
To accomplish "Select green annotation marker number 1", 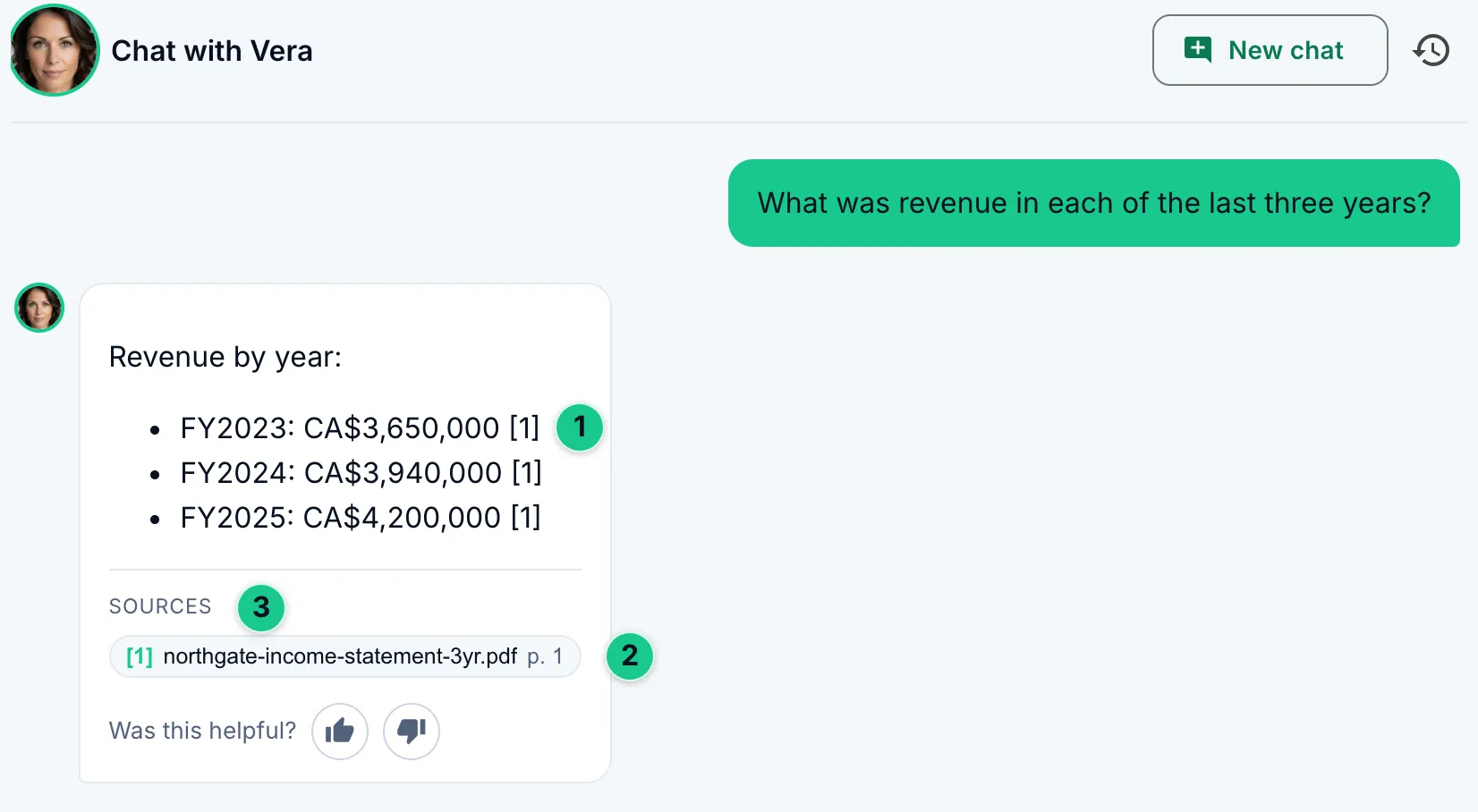I will [x=580, y=427].
